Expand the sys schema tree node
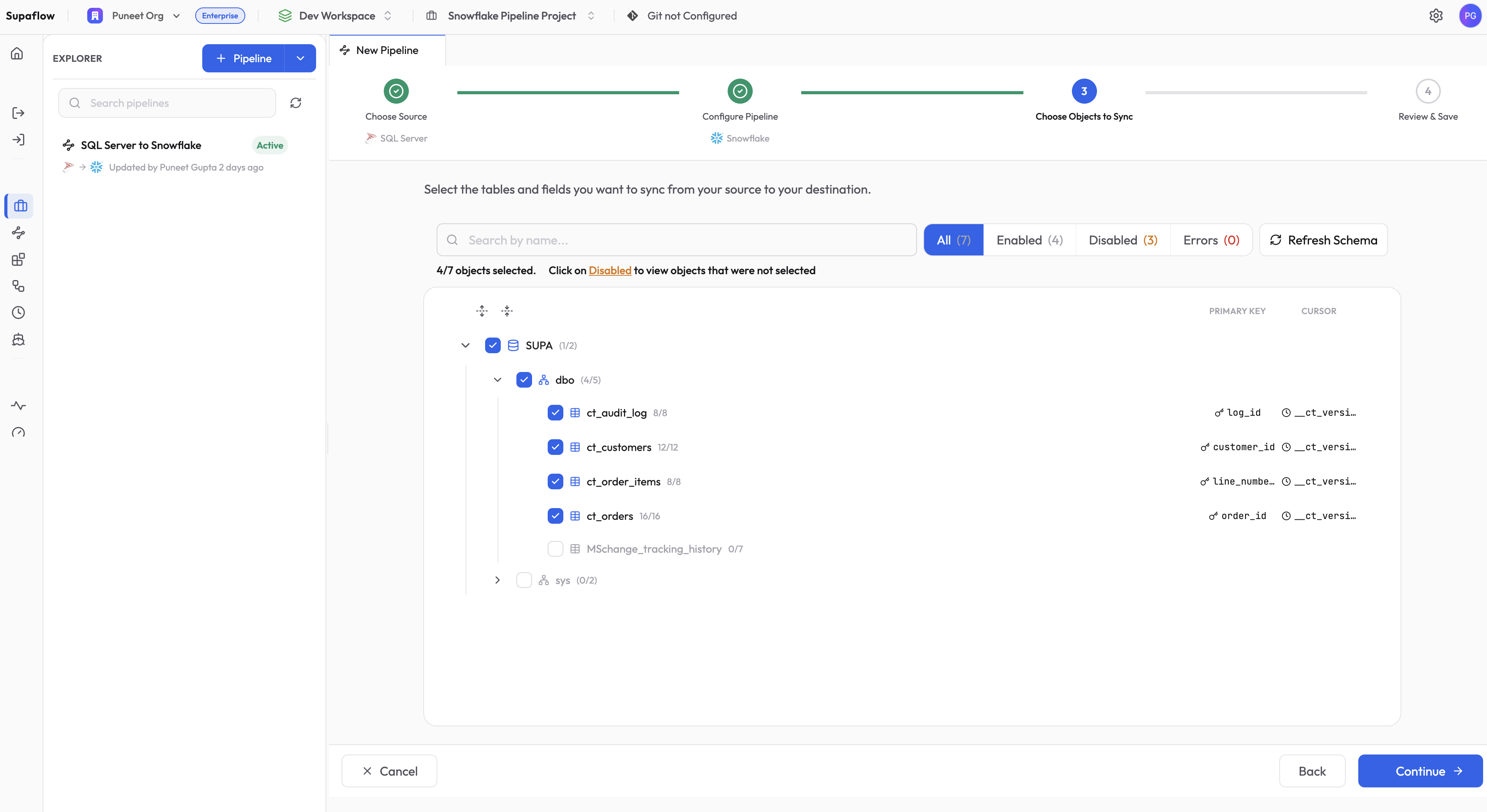This screenshot has width=1487, height=812. click(x=497, y=580)
